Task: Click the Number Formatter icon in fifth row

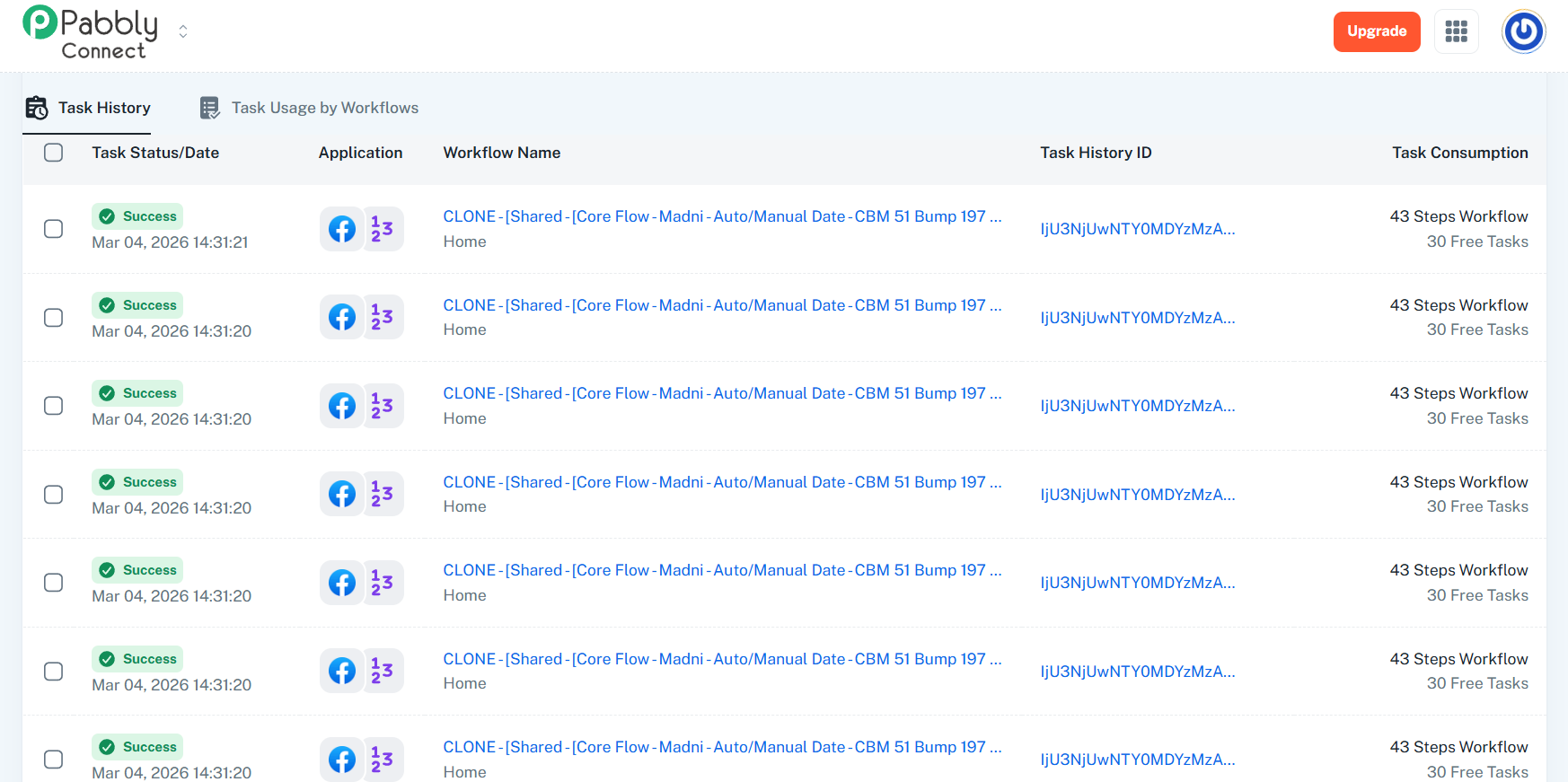Action: tap(383, 583)
